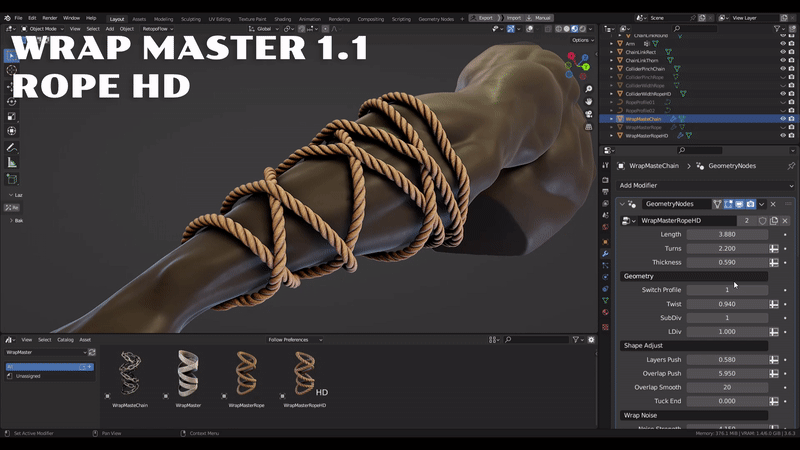Switch to the Sculpting workspace tab
This screenshot has width=800, height=450.
tap(191, 19)
